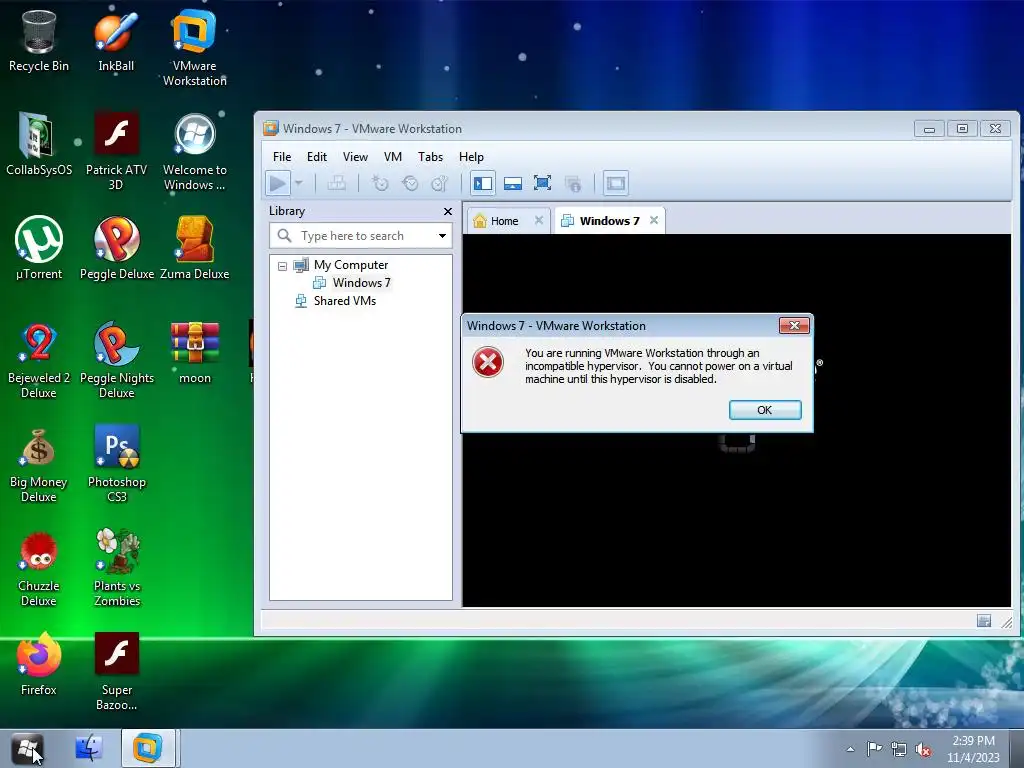Screen dimensions: 1024x768
Task: Open Welcome to Windows desktop icon
Action: point(195,152)
